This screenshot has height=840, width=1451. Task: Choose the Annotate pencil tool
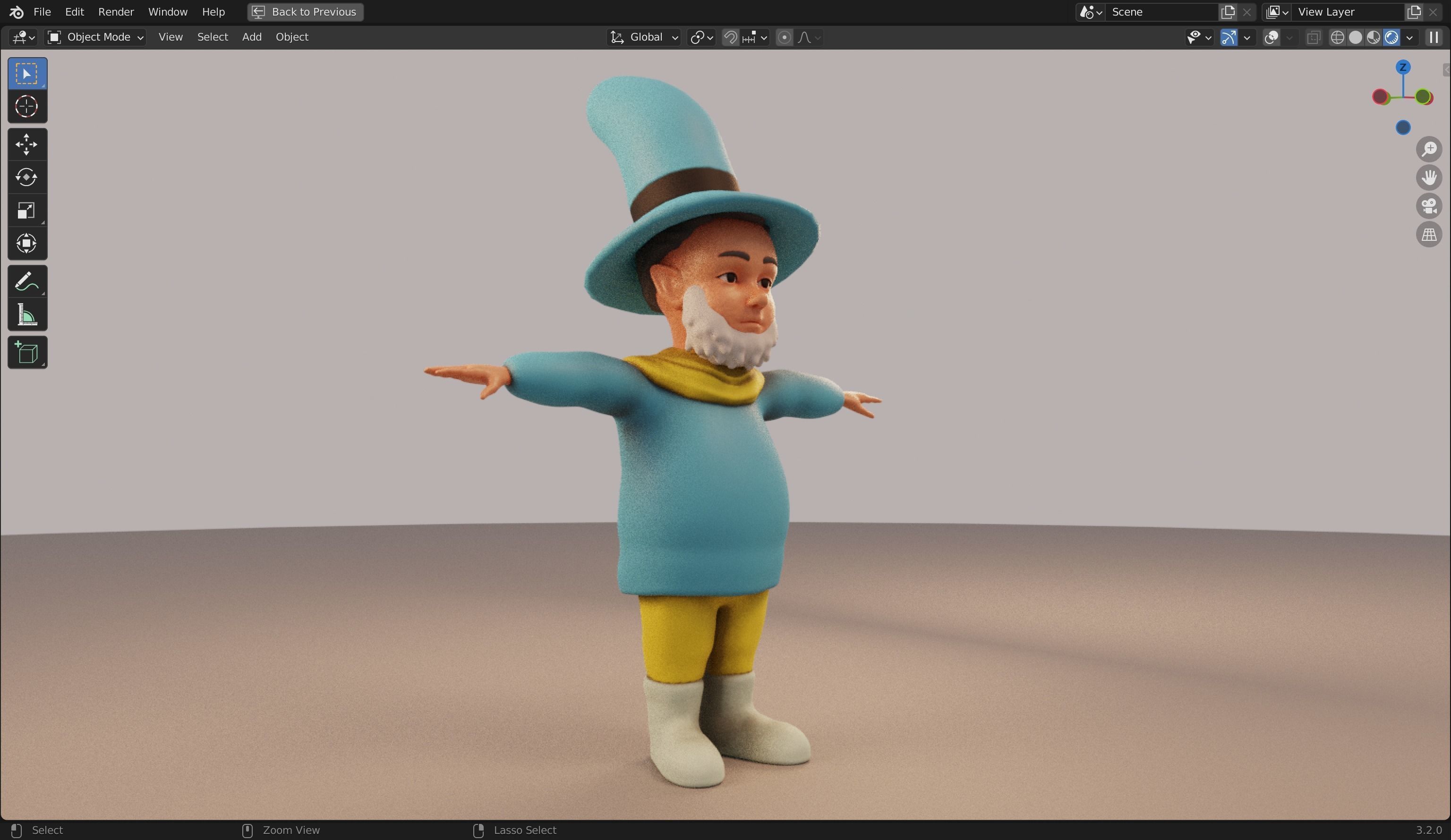pos(26,281)
